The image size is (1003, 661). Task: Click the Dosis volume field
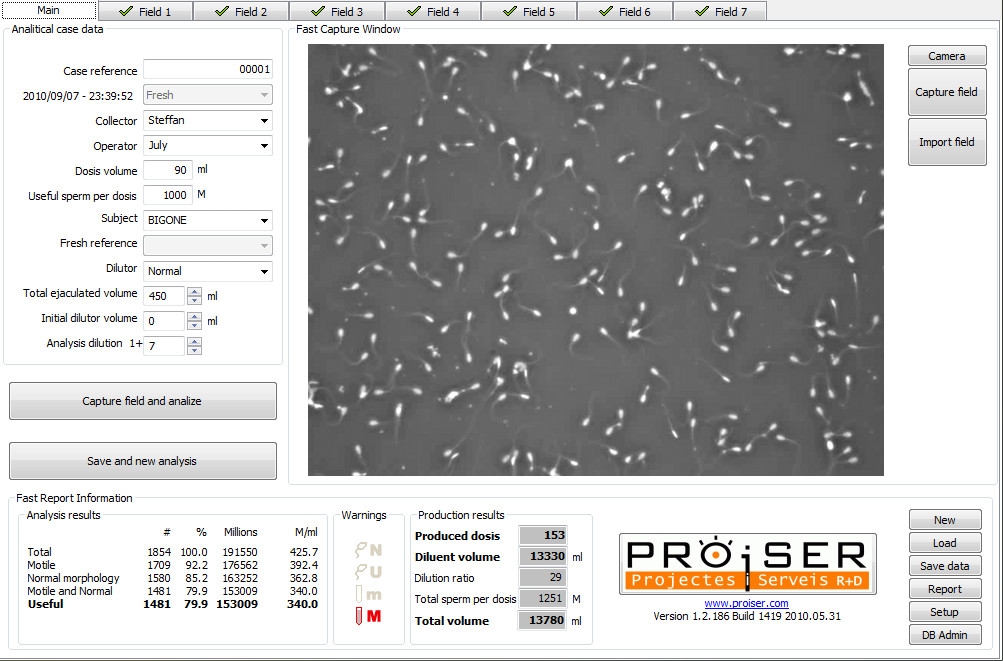click(x=168, y=170)
